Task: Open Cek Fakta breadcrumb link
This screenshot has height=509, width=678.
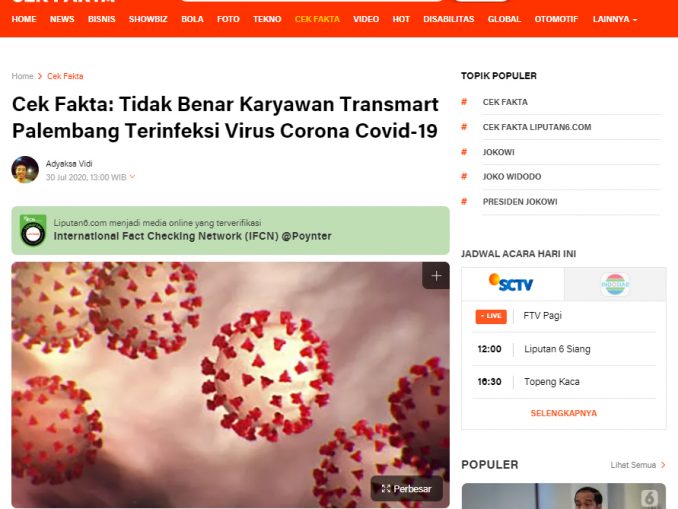Action: tap(65, 76)
